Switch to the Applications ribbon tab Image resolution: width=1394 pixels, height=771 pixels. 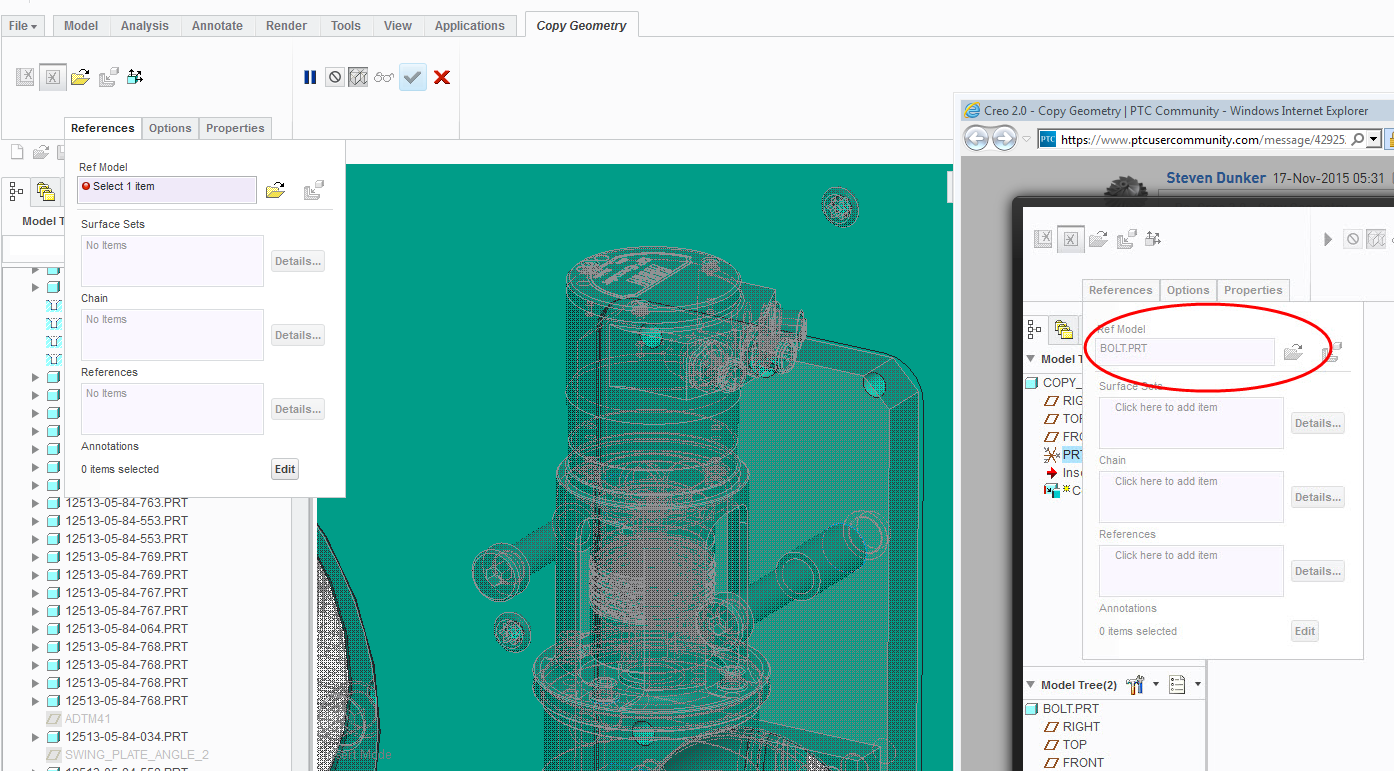(x=470, y=26)
